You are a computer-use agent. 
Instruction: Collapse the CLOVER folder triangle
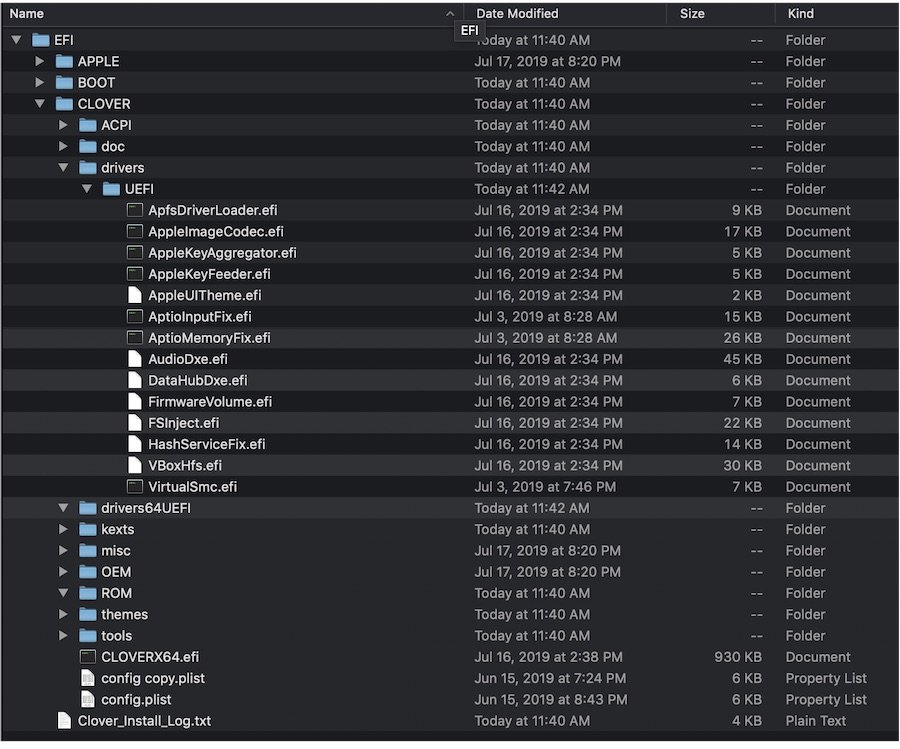40,103
